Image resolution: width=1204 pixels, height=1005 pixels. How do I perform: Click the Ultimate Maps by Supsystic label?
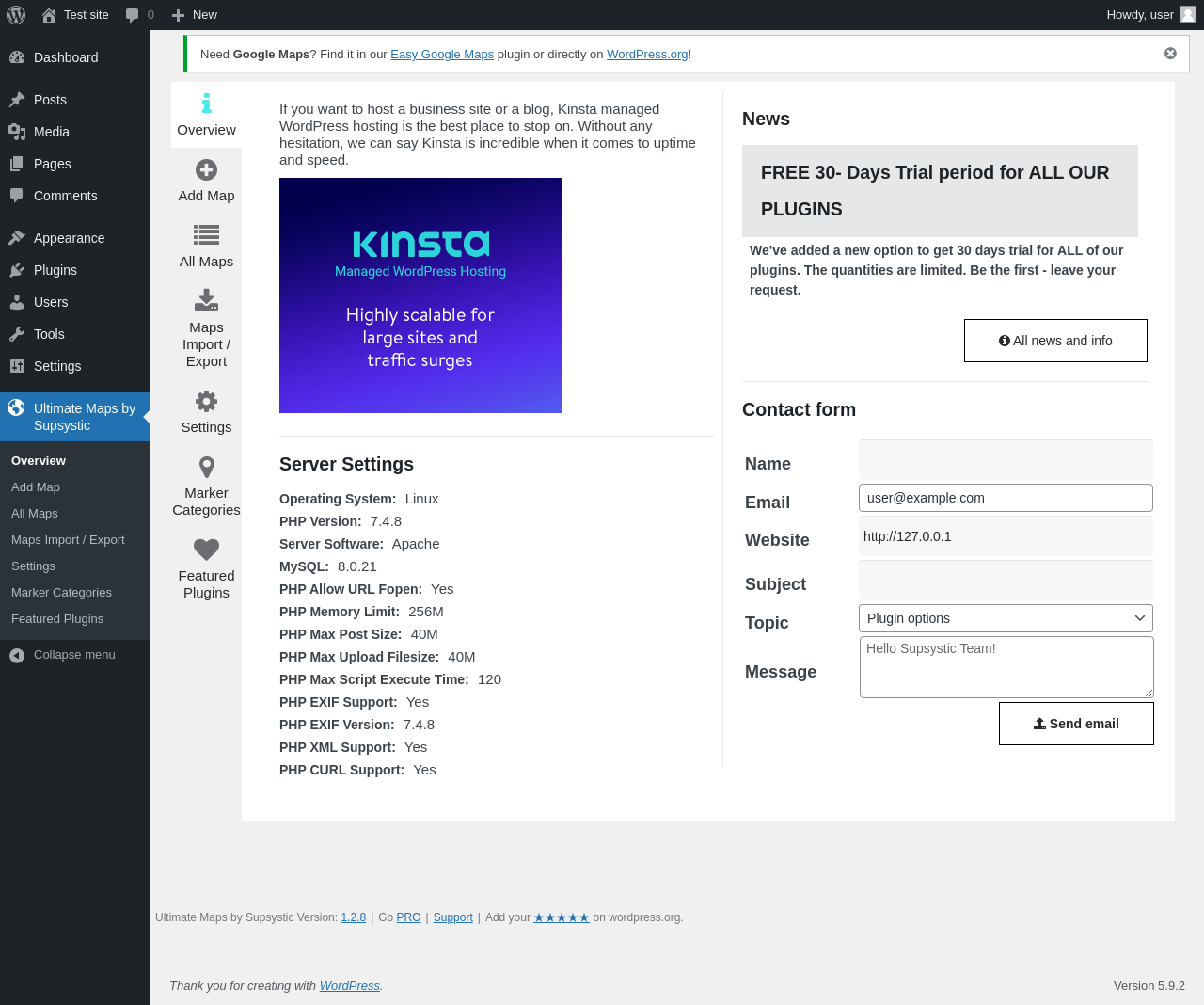point(85,417)
